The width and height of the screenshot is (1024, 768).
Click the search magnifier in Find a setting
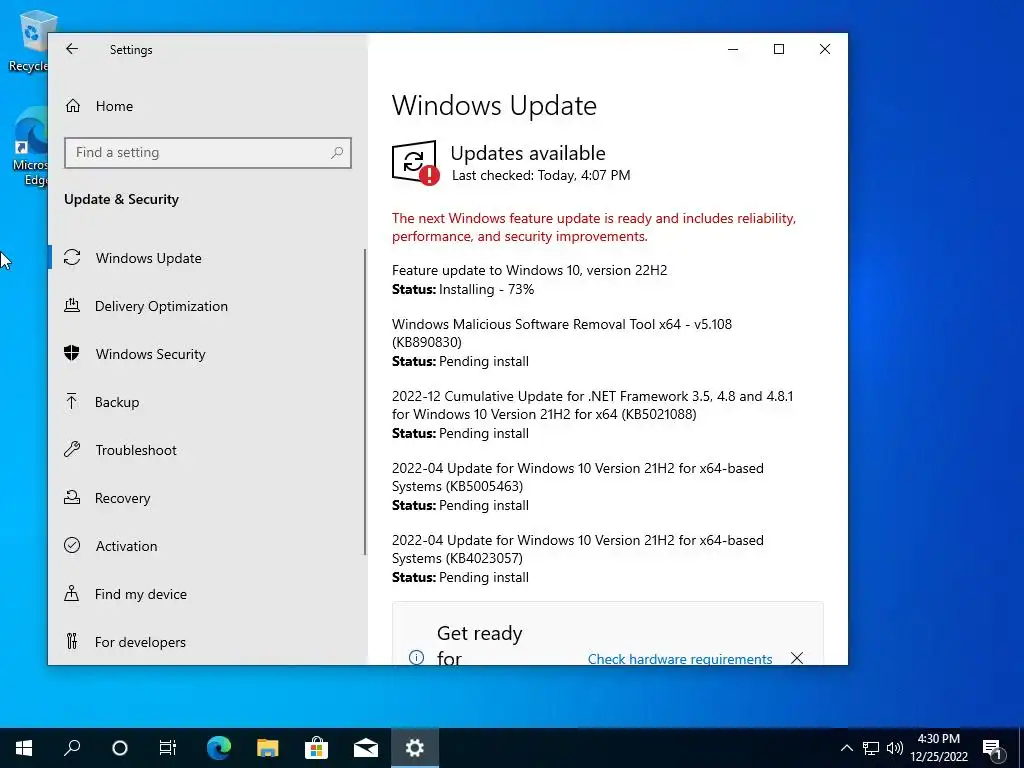[337, 153]
